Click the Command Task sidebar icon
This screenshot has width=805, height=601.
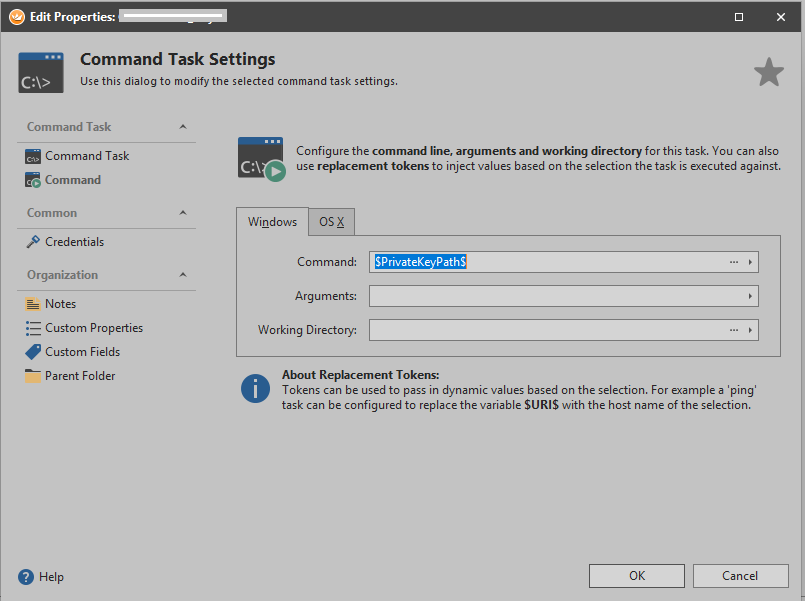33,156
